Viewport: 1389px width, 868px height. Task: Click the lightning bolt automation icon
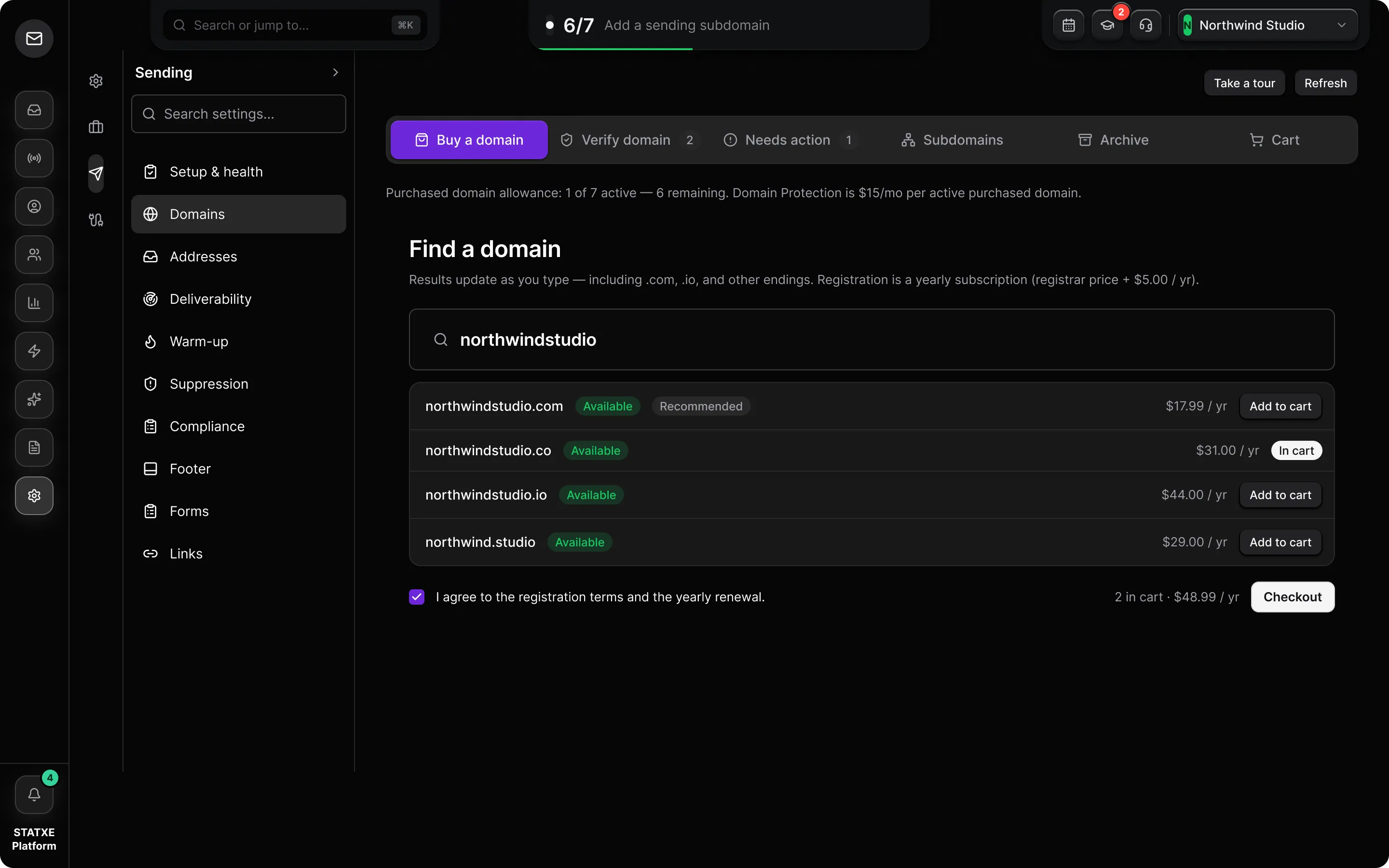(34, 351)
